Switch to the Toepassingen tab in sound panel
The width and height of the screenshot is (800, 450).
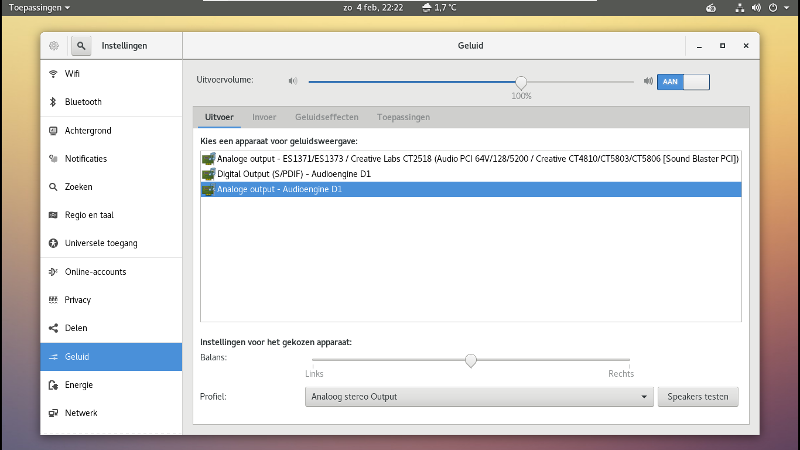point(404,117)
